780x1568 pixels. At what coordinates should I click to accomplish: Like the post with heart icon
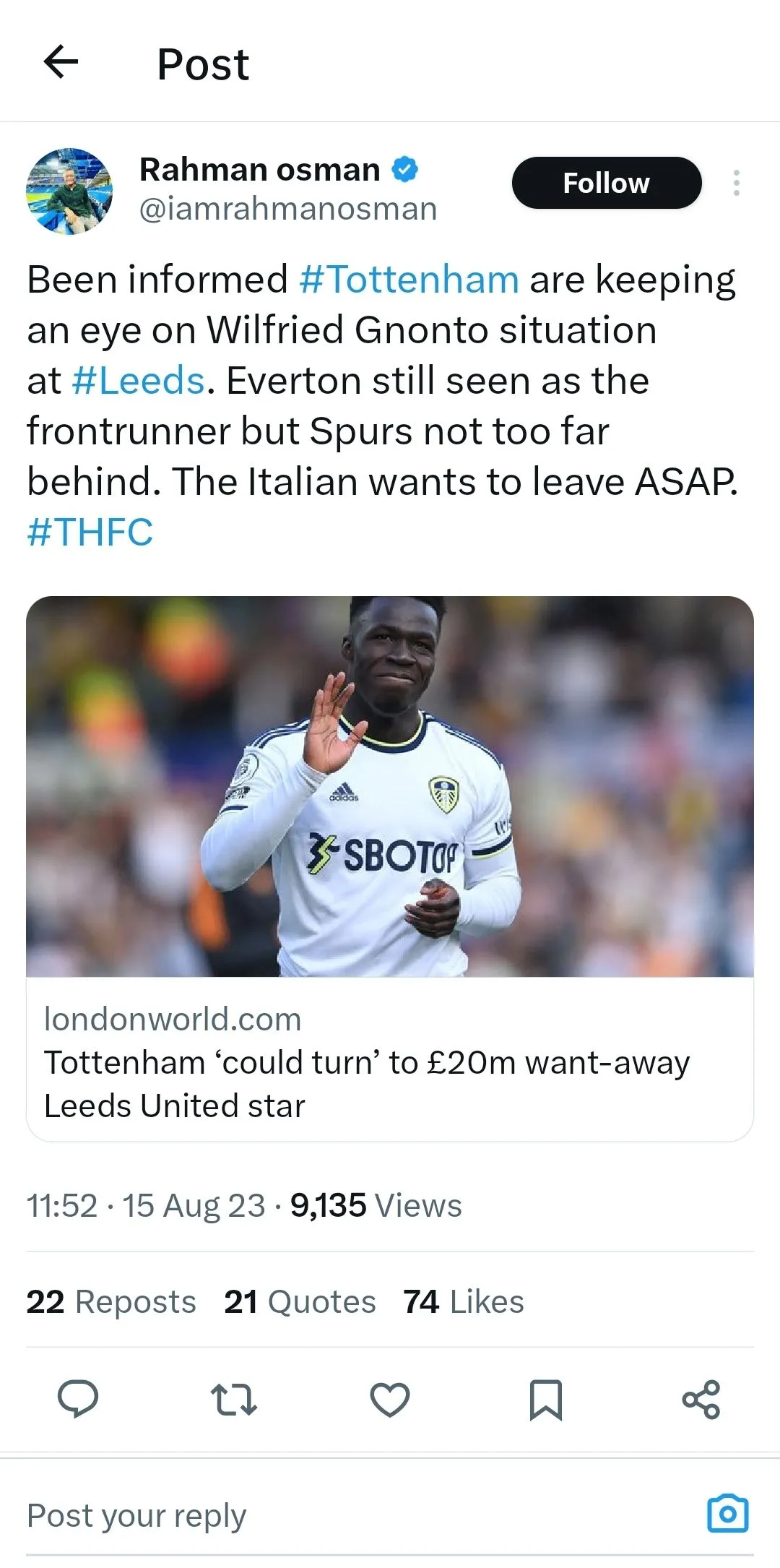tap(390, 1399)
